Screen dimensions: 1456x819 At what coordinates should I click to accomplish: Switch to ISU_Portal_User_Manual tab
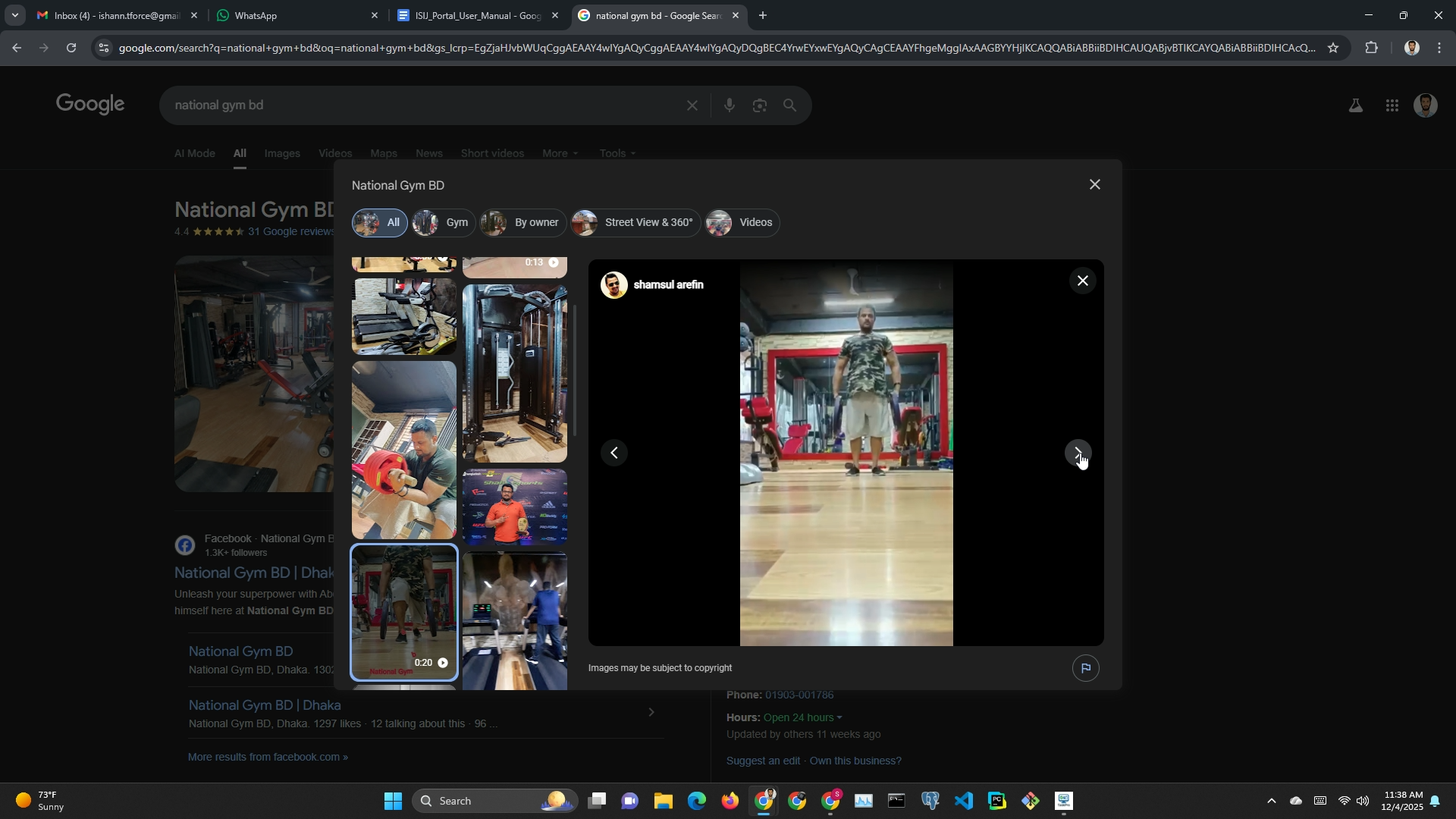(478, 15)
